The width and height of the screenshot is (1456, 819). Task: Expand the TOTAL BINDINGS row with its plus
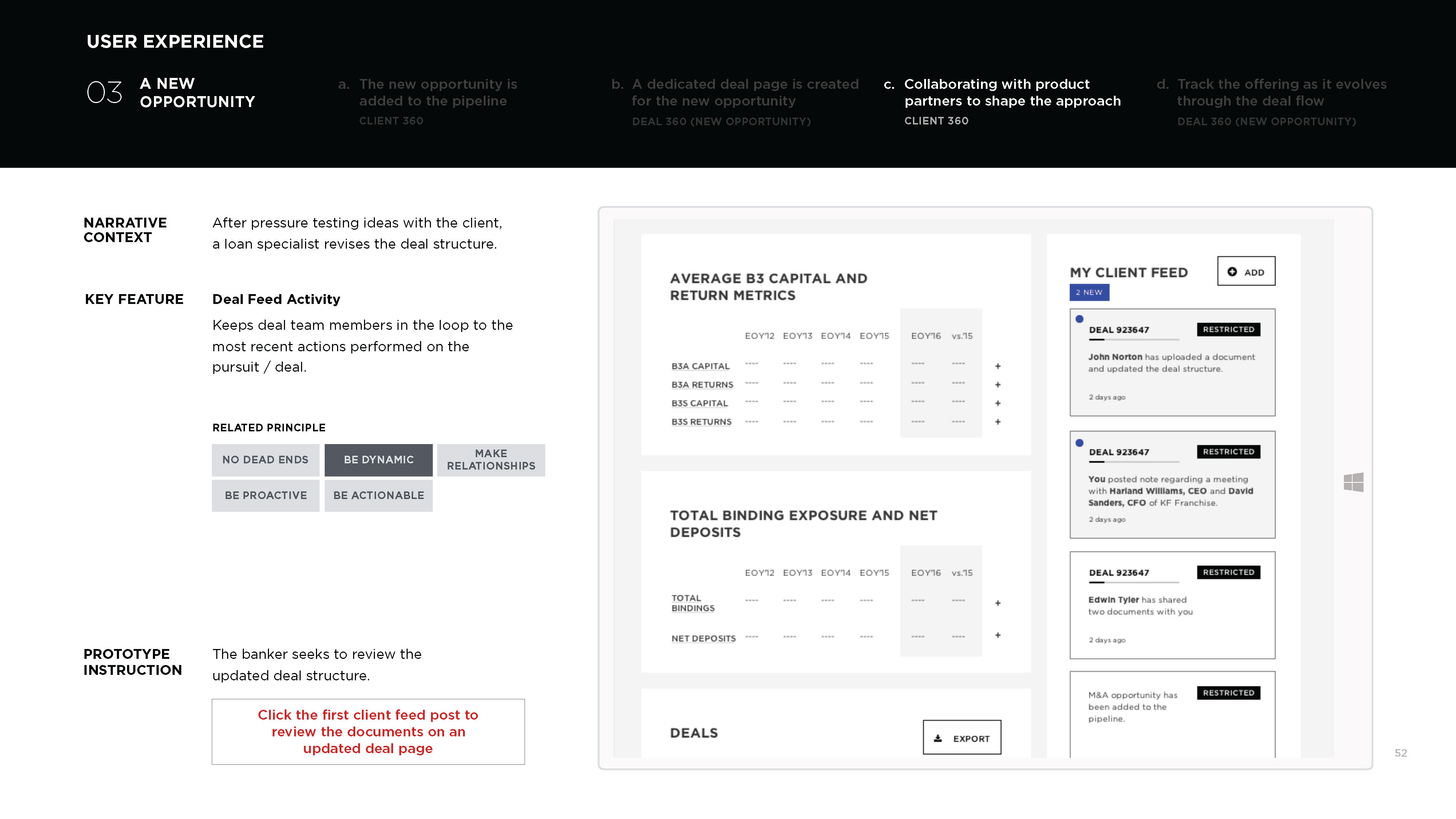pyautogui.click(x=998, y=603)
